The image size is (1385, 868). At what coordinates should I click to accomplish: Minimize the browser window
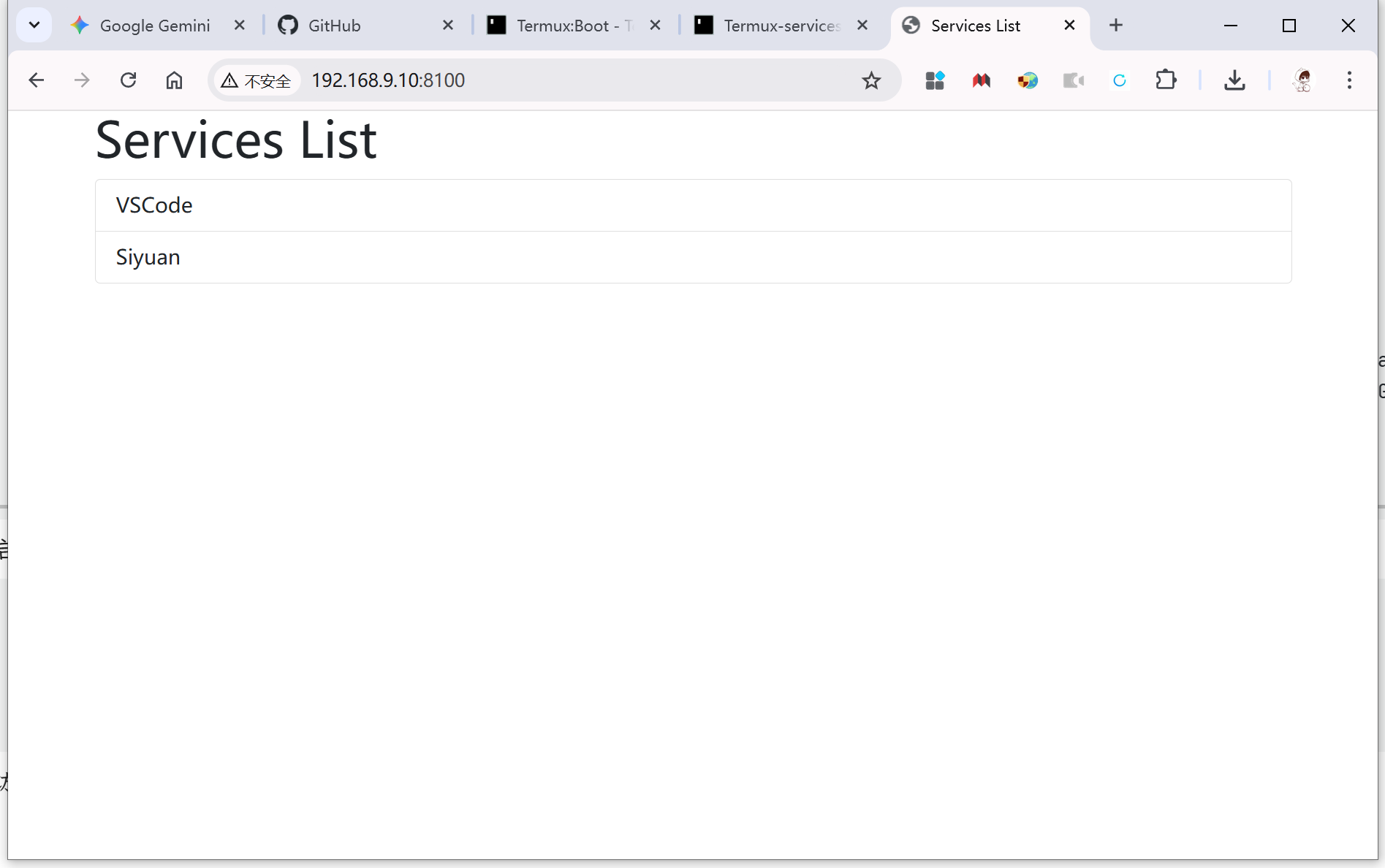coord(1231,26)
